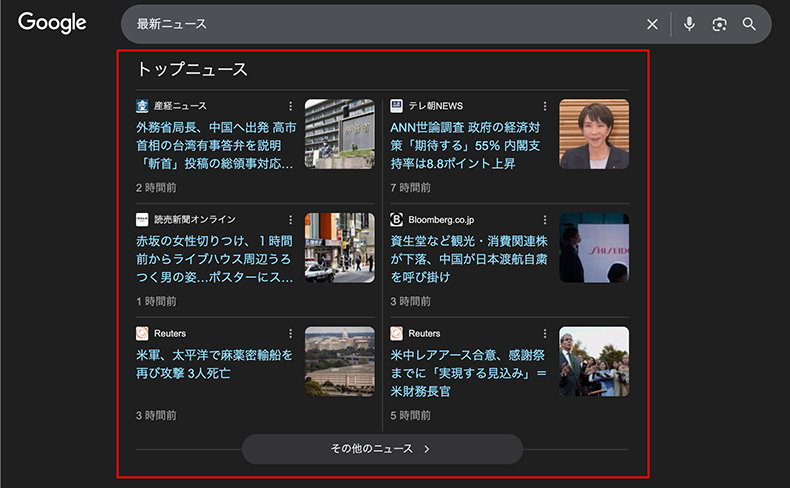Screen dimensions: 790x488
Task: Click the テレ朝NEWS source icon
Action: (x=397, y=106)
